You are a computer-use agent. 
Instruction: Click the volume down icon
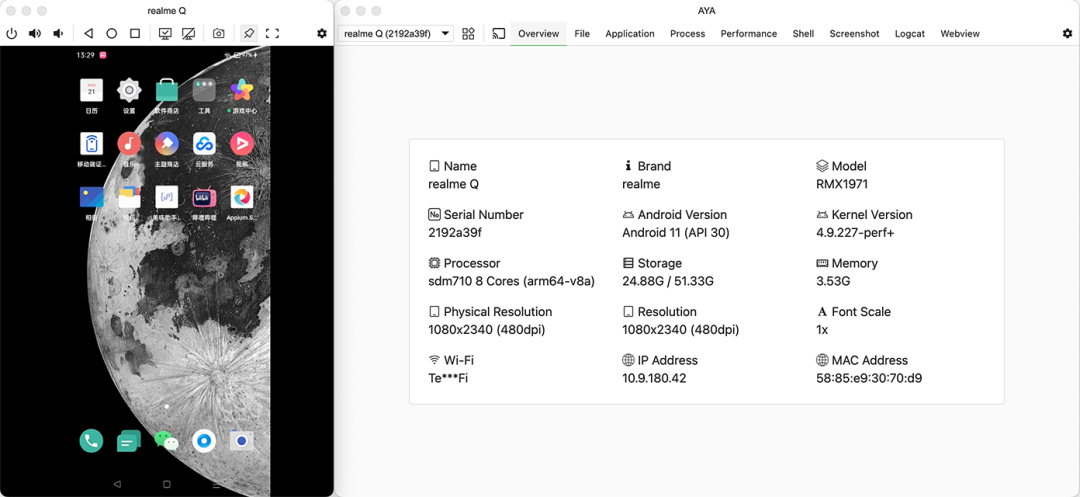(58, 34)
